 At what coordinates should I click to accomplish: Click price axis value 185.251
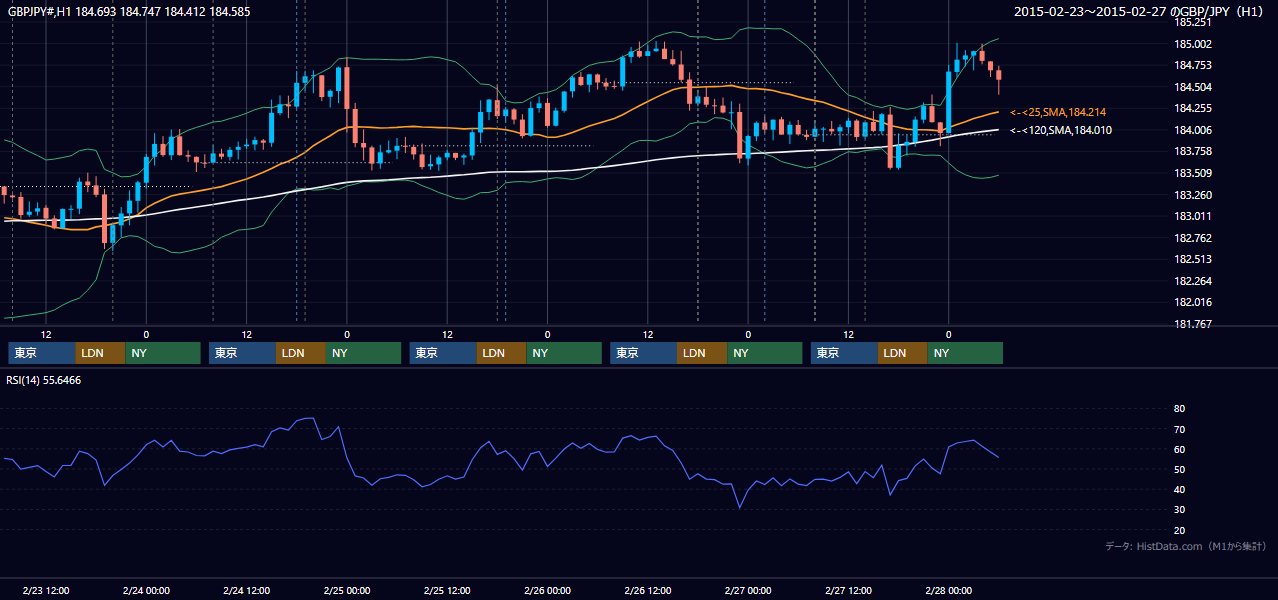pyautogui.click(x=1193, y=22)
